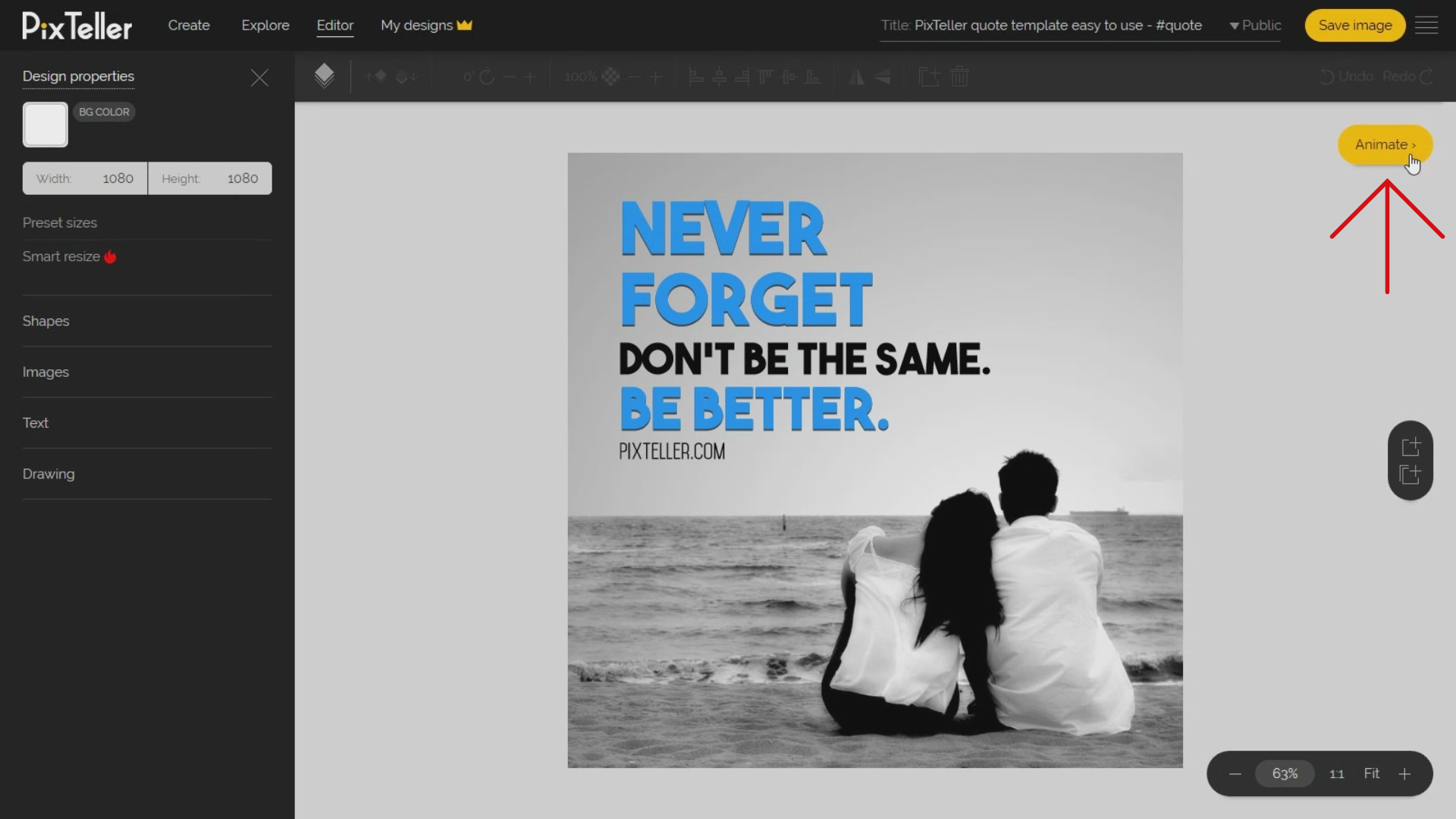The width and height of the screenshot is (1456, 819).
Task: Click the bring layer forward icon
Action: click(376, 77)
